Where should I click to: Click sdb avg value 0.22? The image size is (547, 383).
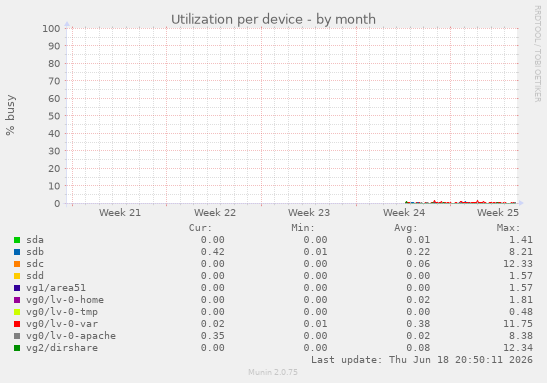tap(418, 252)
